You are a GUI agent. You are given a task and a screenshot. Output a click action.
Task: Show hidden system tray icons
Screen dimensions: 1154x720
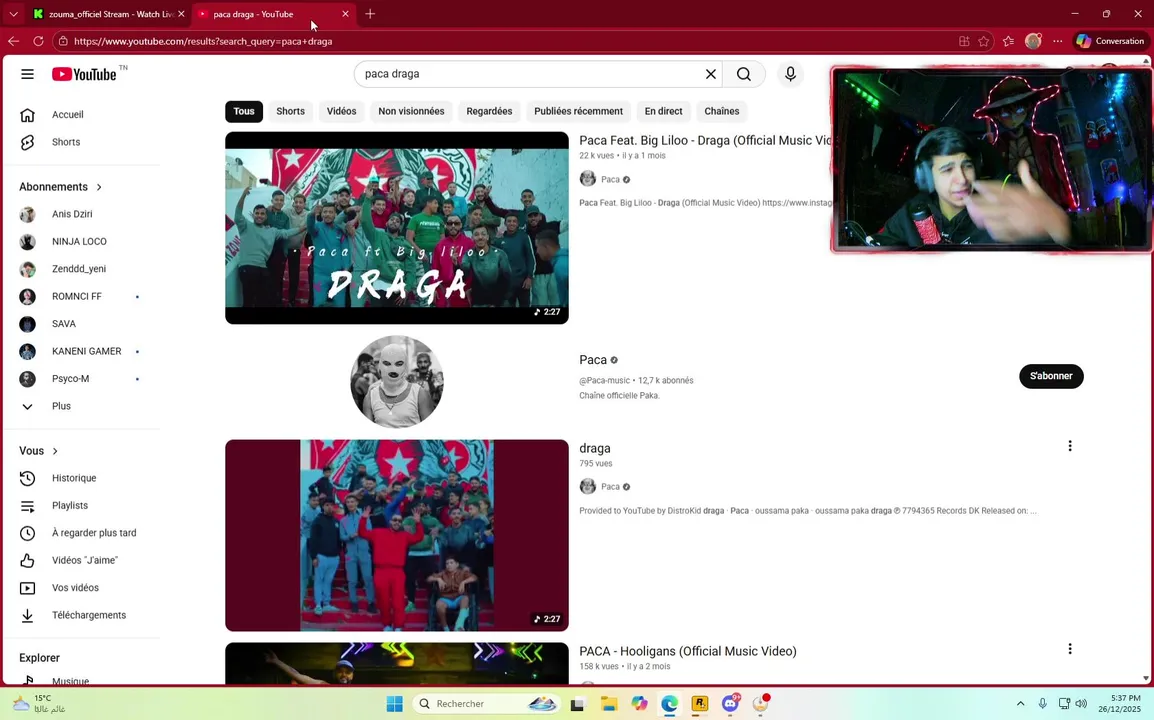(1020, 704)
